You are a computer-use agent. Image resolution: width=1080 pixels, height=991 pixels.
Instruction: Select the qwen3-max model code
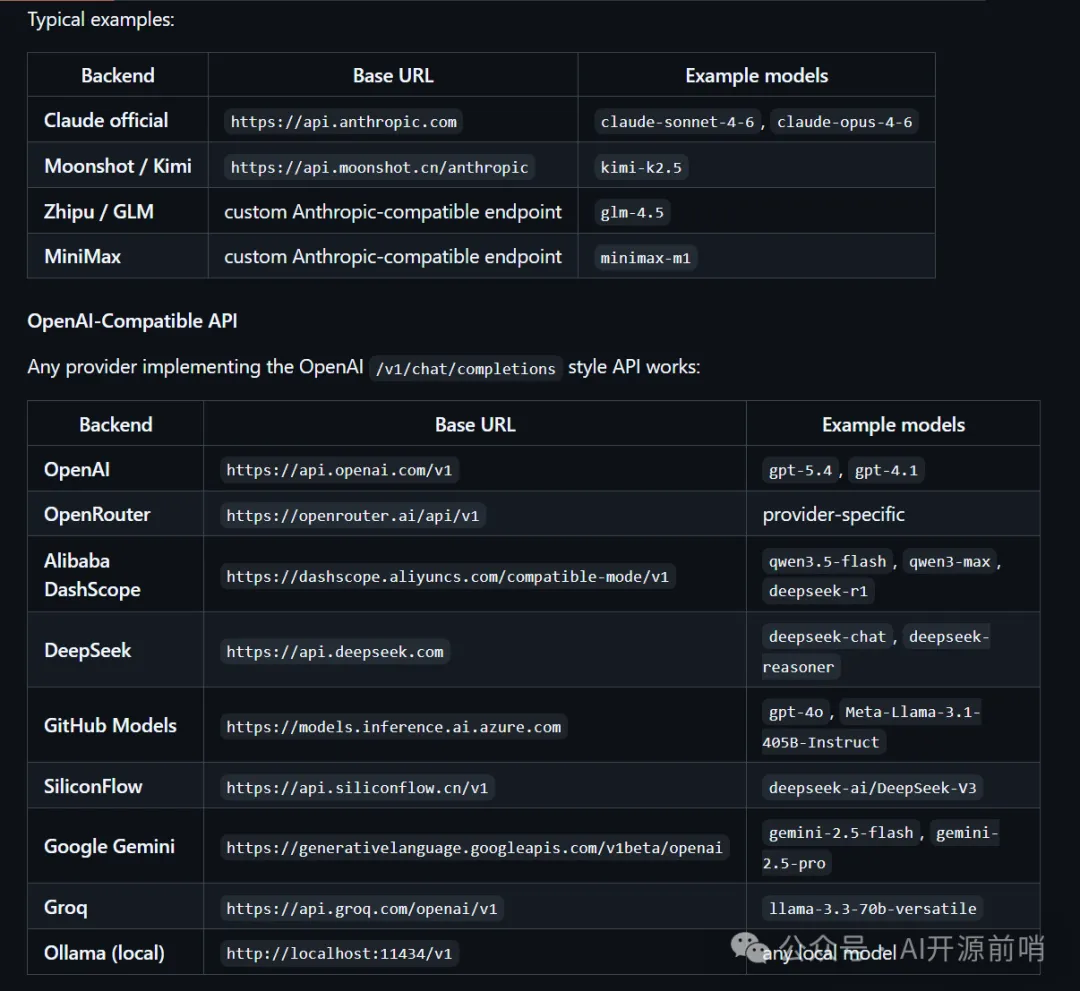949,562
